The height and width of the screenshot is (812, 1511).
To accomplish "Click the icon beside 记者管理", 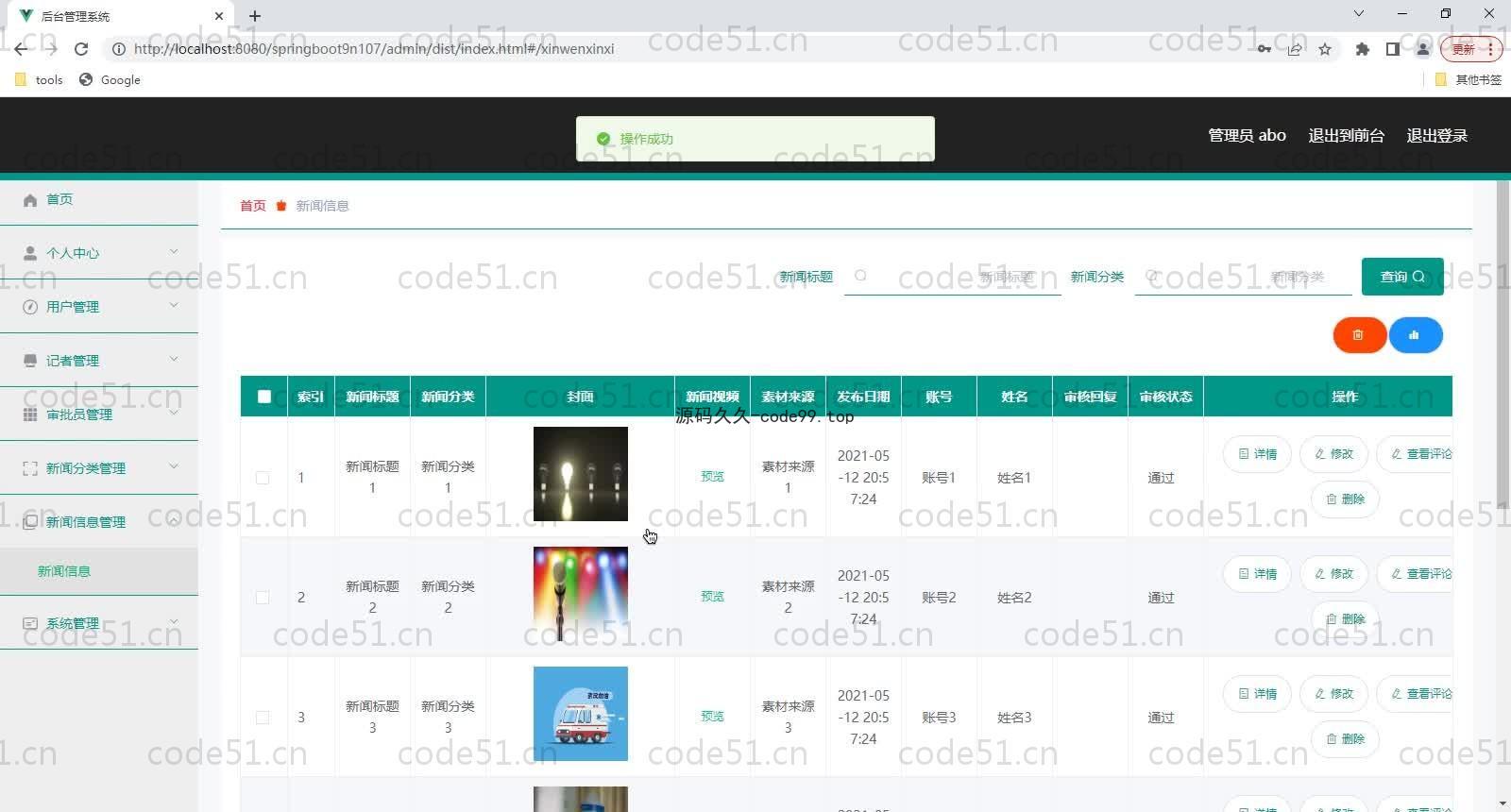I will coord(30,361).
